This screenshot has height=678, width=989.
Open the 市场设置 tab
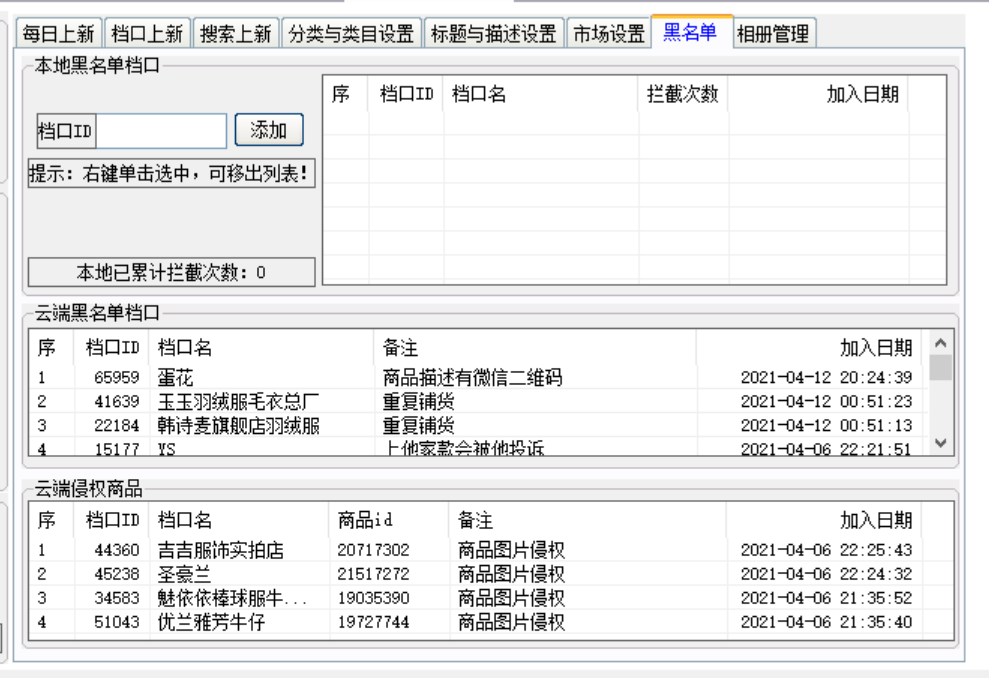pos(609,33)
